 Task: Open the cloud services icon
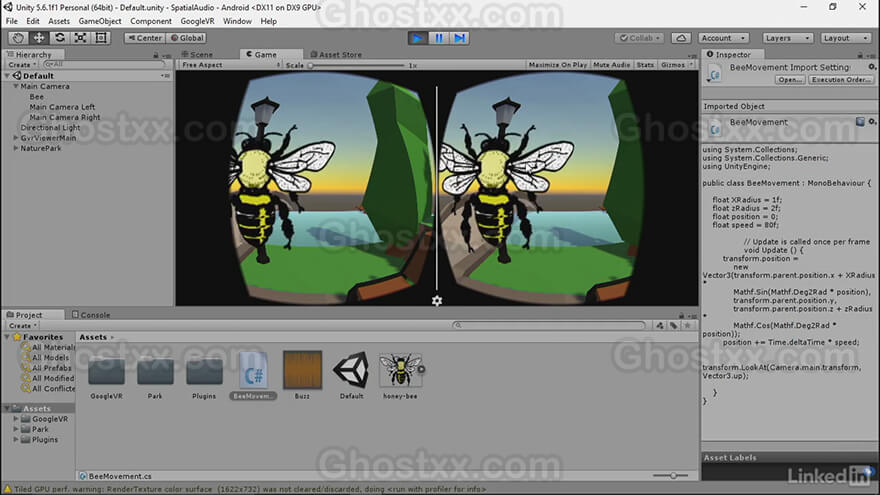click(x=681, y=38)
